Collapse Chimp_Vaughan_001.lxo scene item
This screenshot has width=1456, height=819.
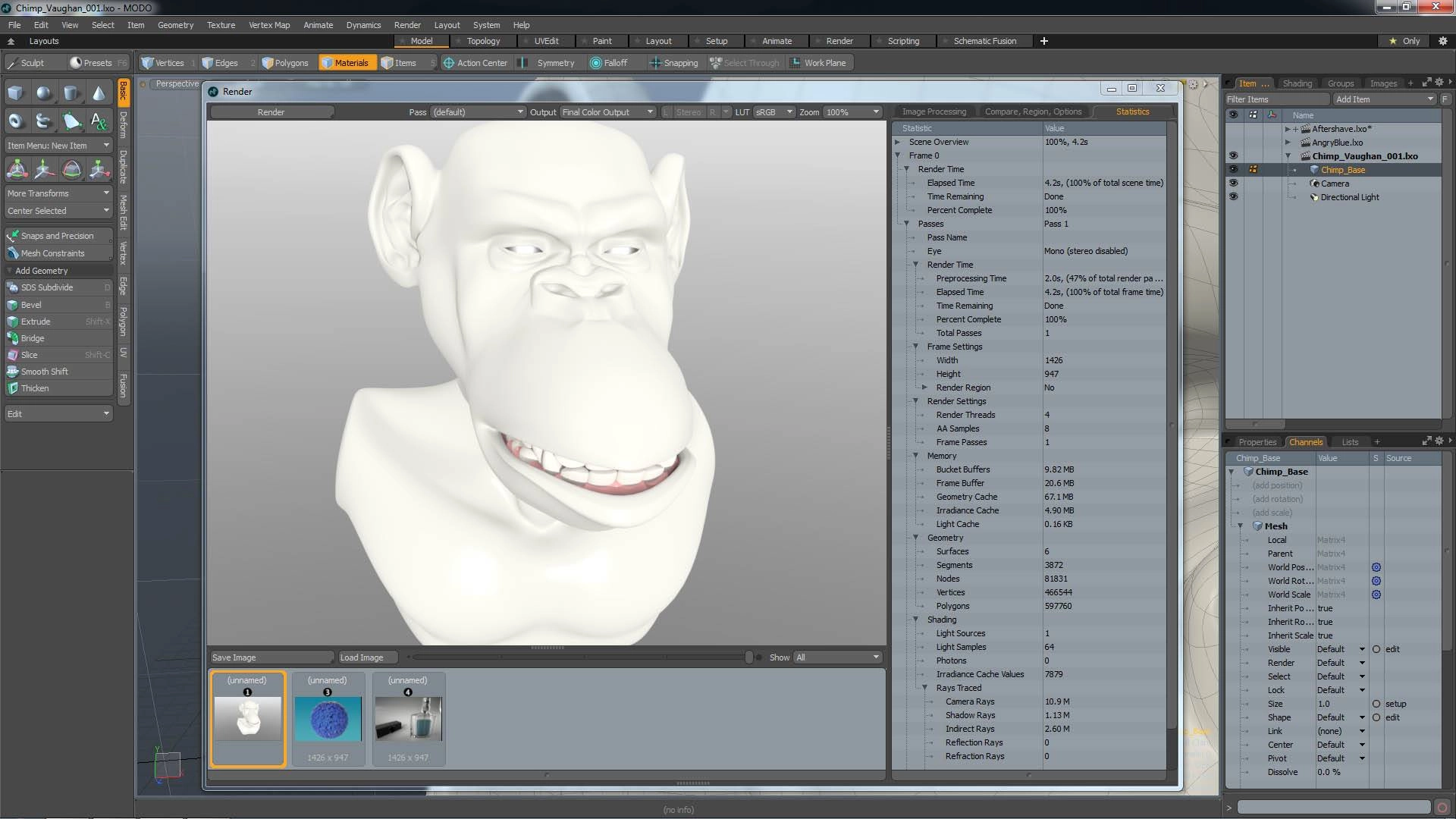point(1288,156)
